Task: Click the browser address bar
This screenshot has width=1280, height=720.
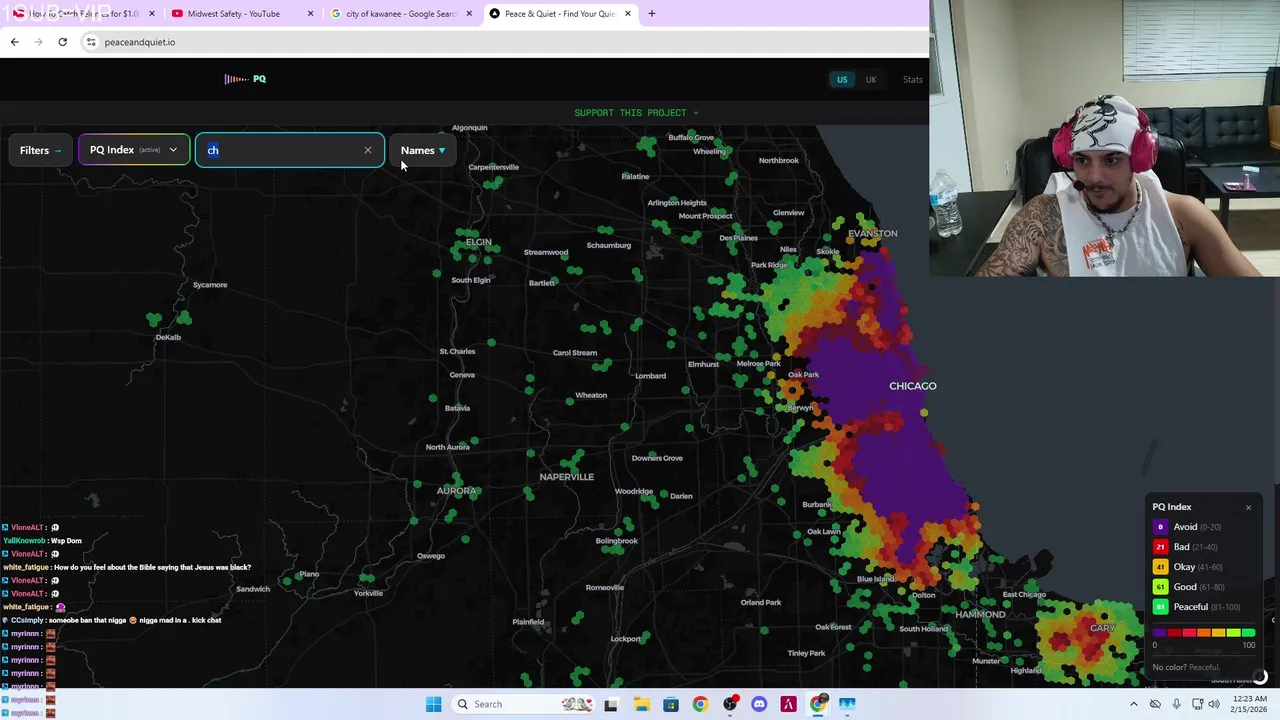Action: tap(500, 42)
